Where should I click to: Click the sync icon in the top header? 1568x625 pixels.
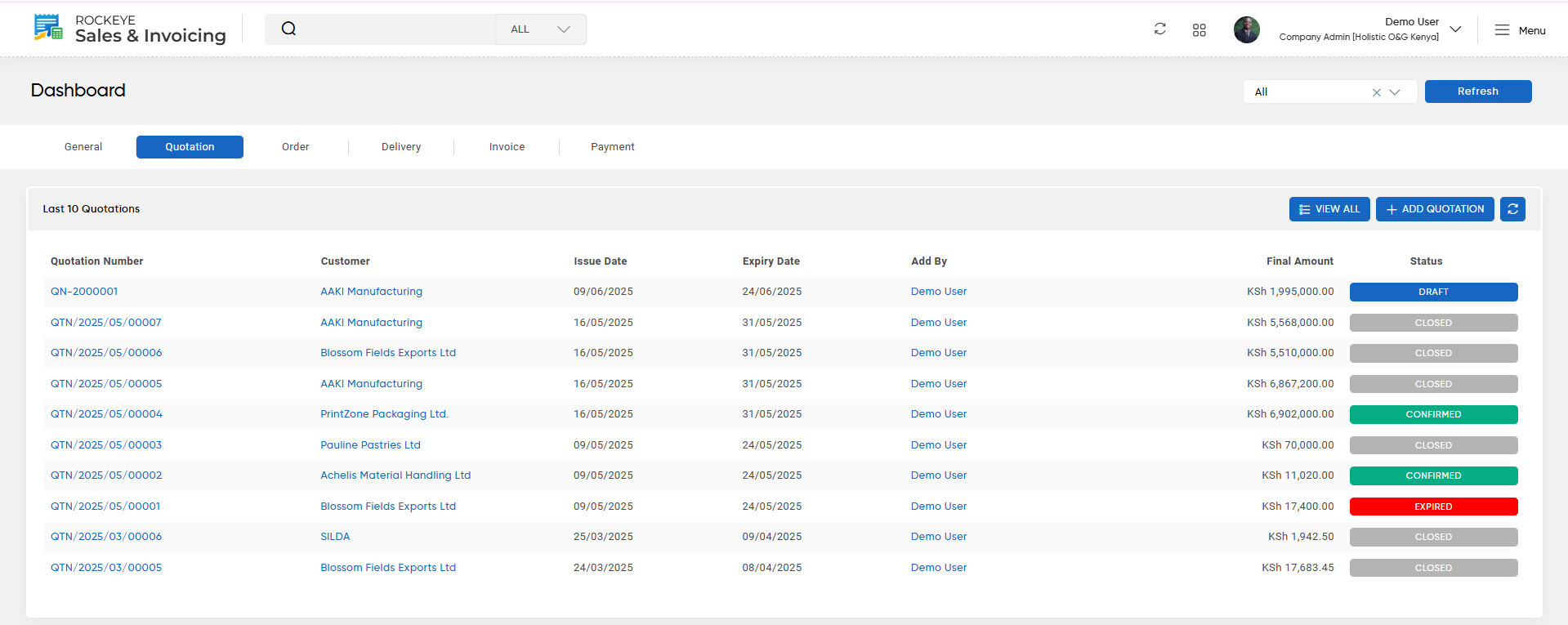tap(1159, 29)
